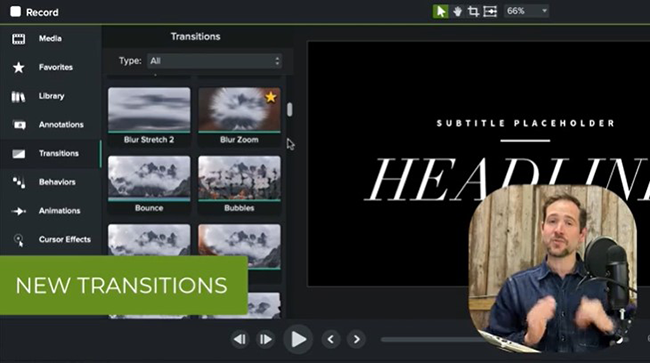The image size is (650, 363).
Task: Step back one frame
Action: pos(240,339)
